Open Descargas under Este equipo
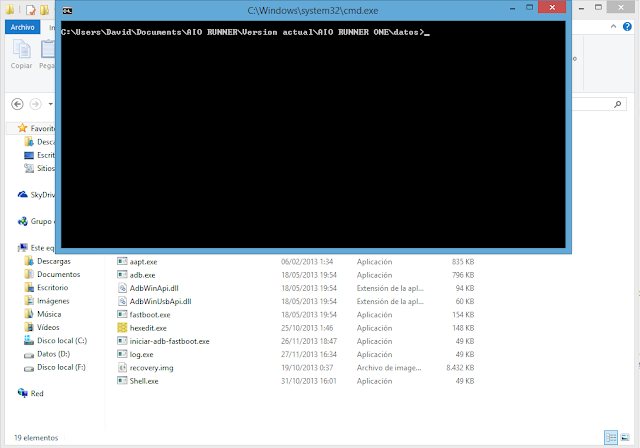The image size is (640, 448). tap(47, 261)
